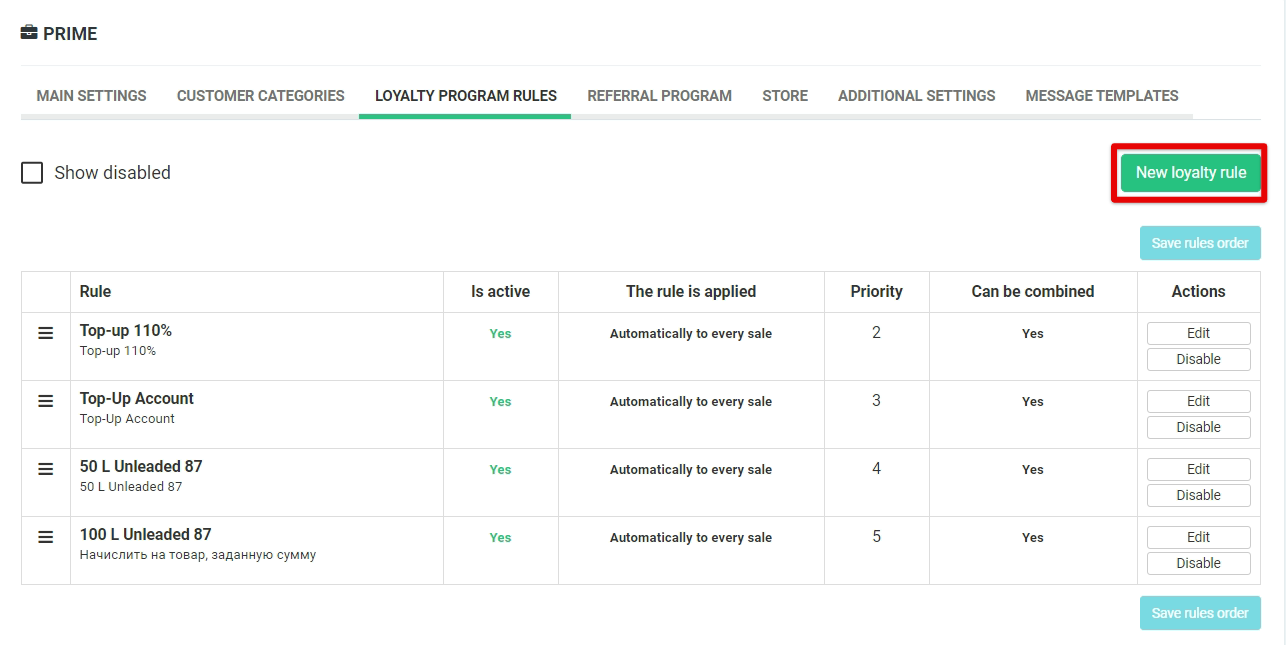This screenshot has width=1286, height=645.
Task: Toggle the Show disabled checkbox
Action: coord(32,173)
